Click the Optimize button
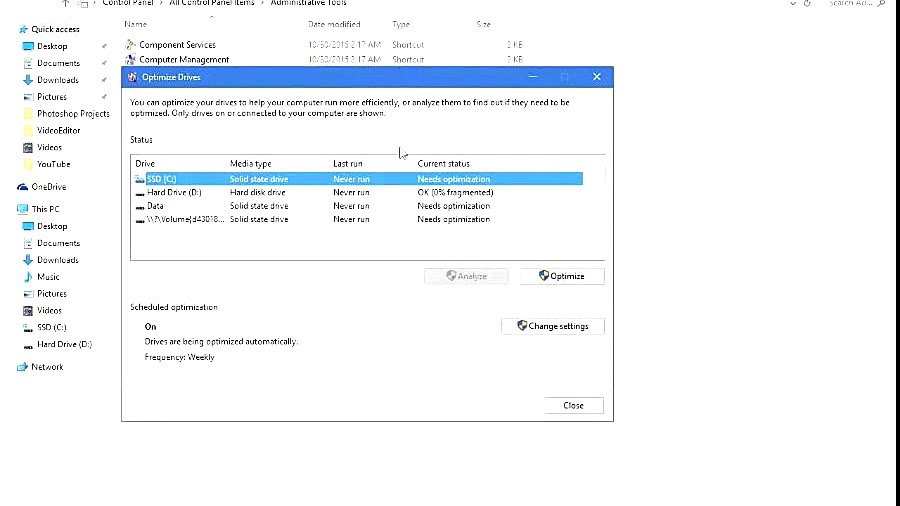Image resolution: width=900 pixels, height=506 pixels. point(562,276)
